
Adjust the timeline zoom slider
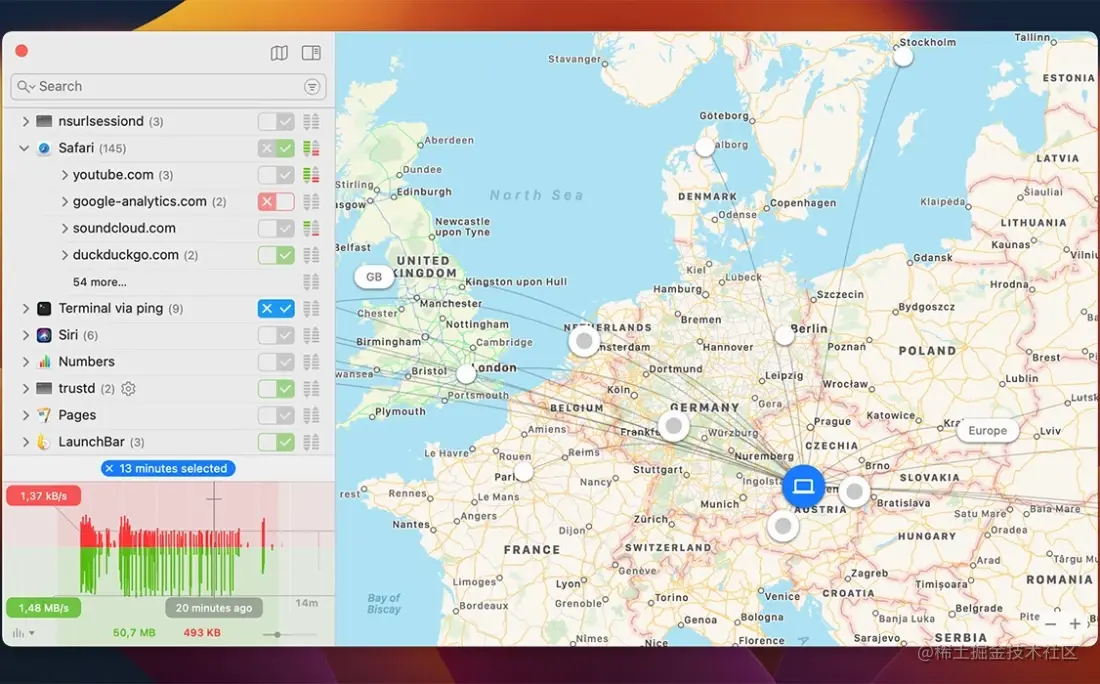pyautogui.click(x=277, y=634)
